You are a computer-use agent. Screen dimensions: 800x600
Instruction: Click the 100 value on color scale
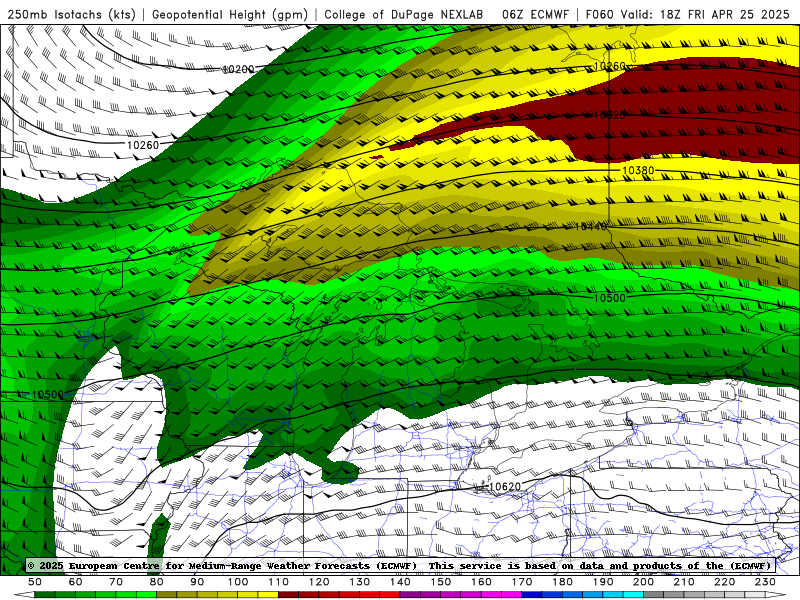point(238,582)
